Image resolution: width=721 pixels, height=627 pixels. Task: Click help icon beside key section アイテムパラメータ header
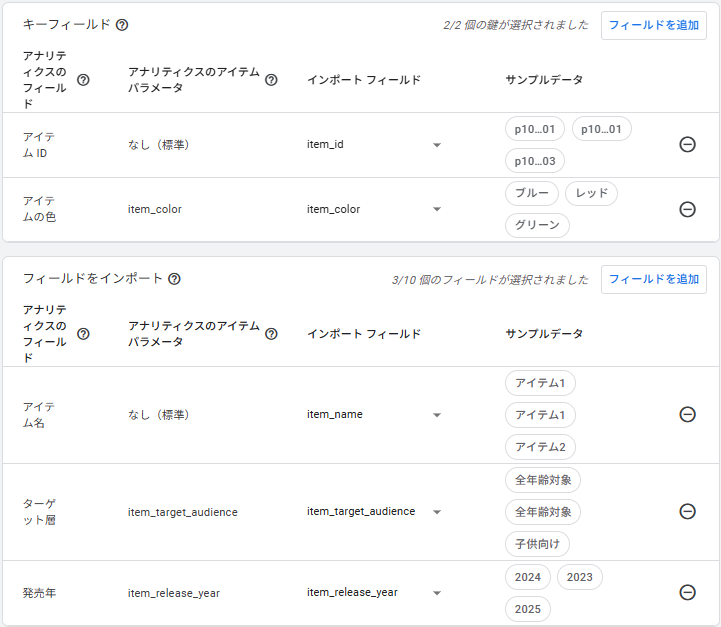coord(271,80)
